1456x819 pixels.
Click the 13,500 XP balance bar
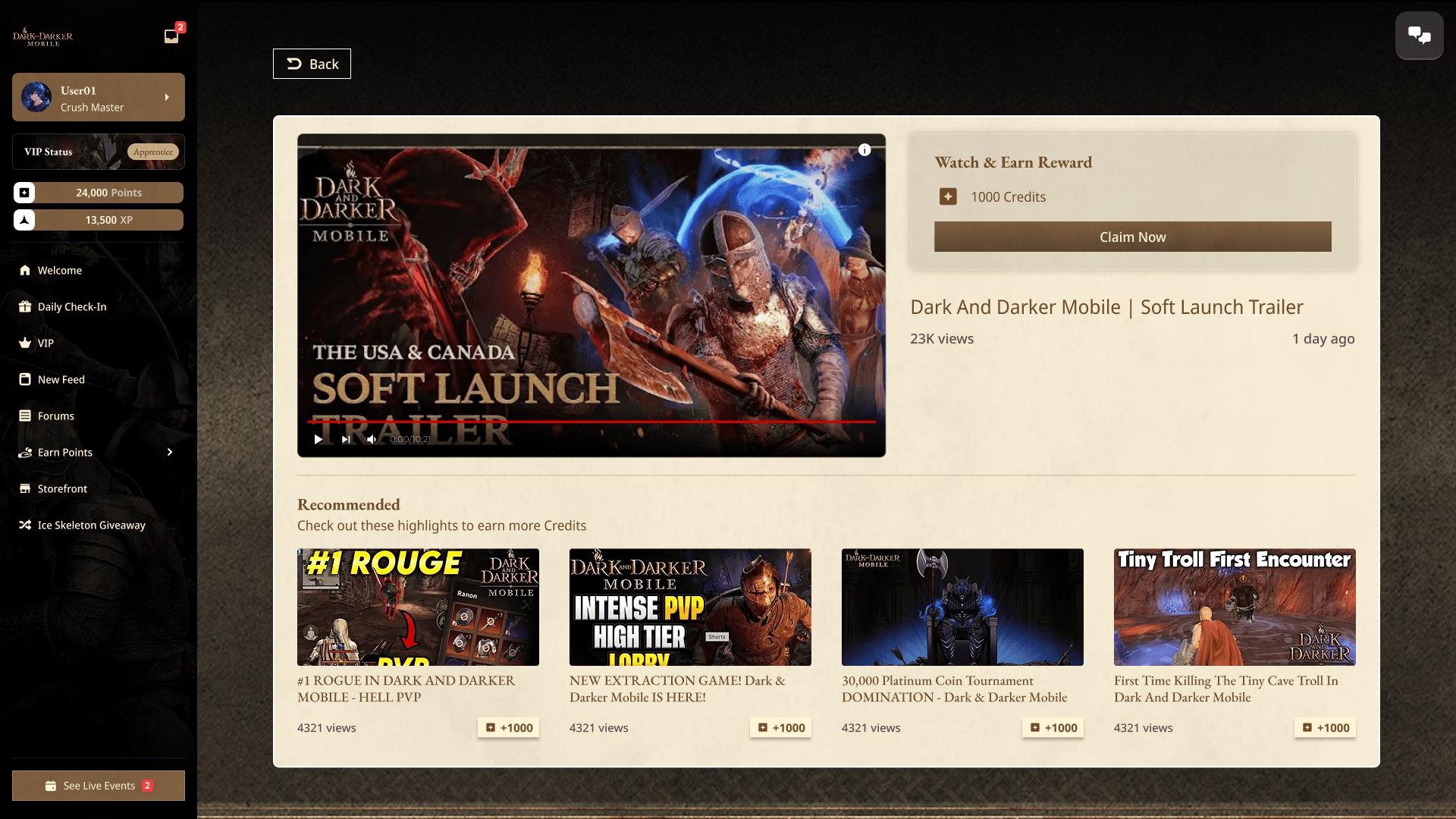click(99, 220)
